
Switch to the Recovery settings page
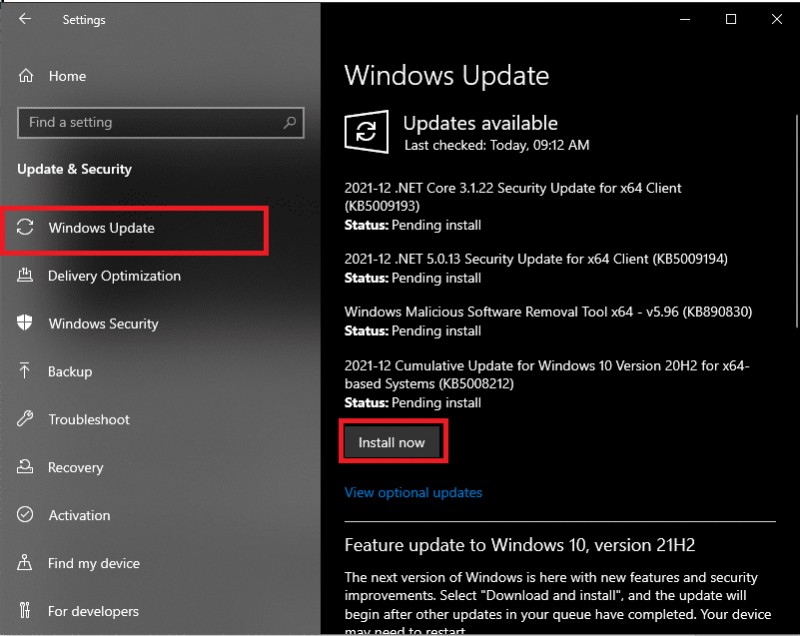point(77,468)
